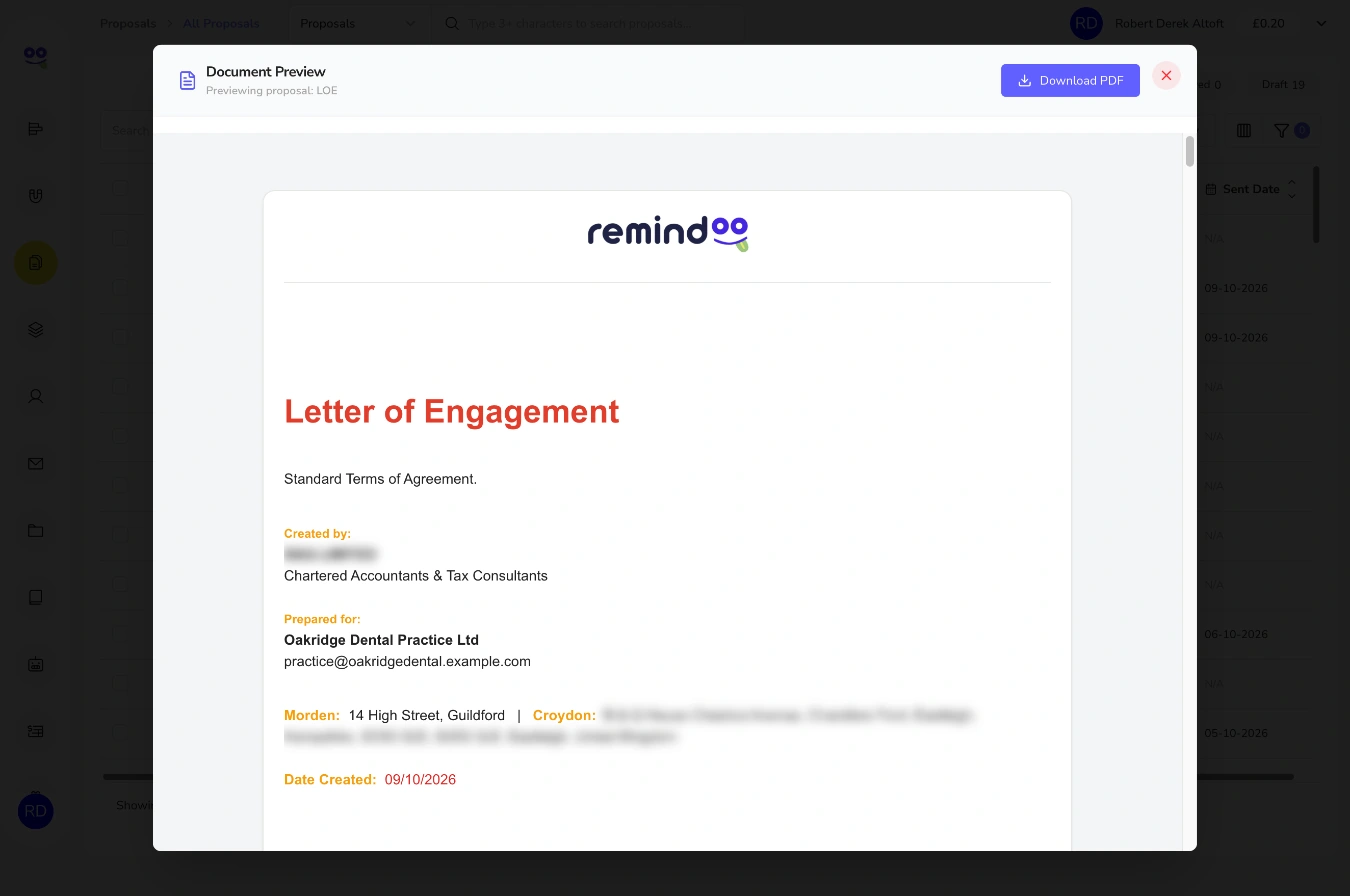Viewport: 1350px width, 896px height.
Task: Open the column chooser icon in background table toolbar
Action: [x=1244, y=130]
